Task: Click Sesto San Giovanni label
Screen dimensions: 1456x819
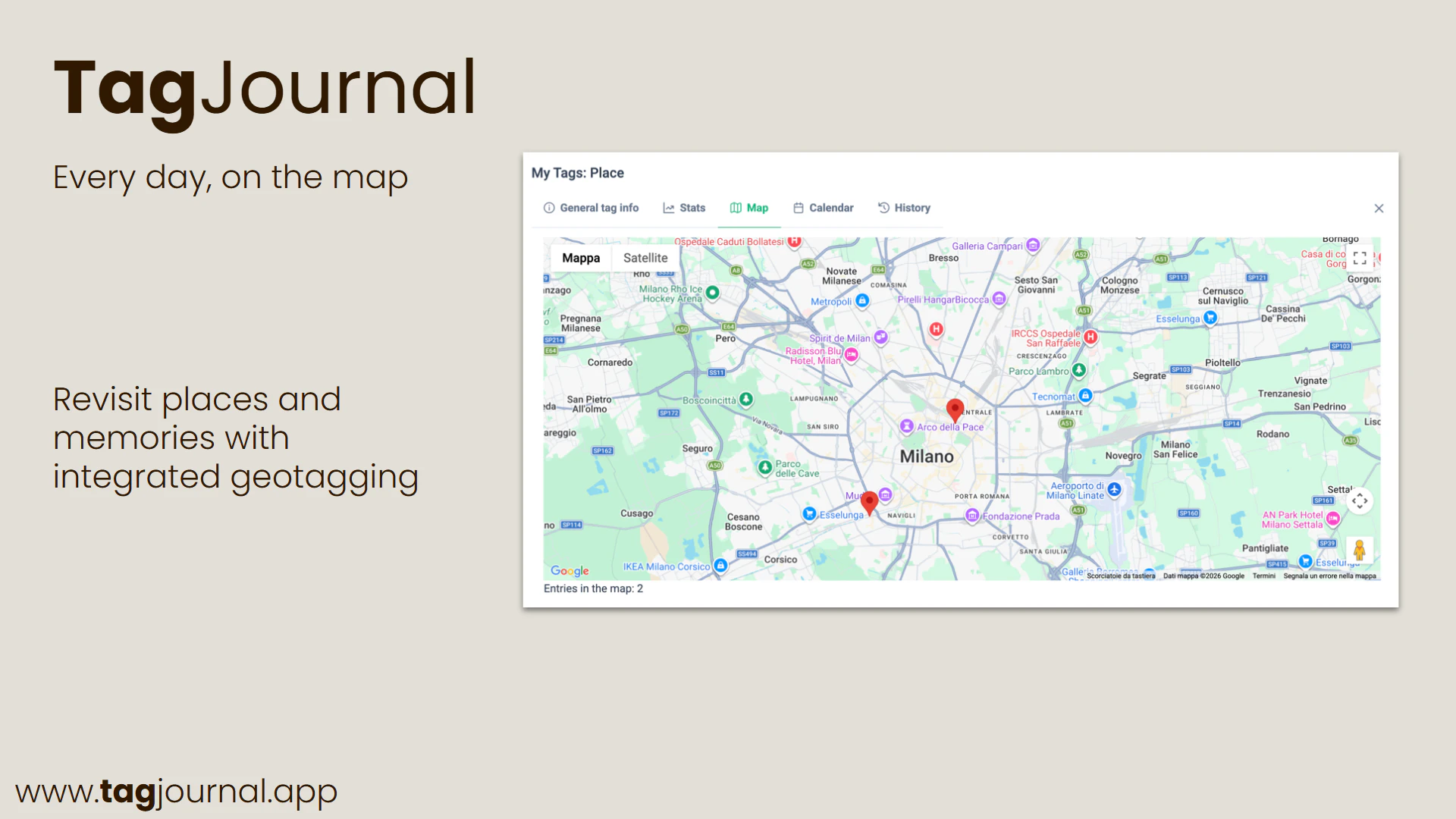Action: point(1036,285)
